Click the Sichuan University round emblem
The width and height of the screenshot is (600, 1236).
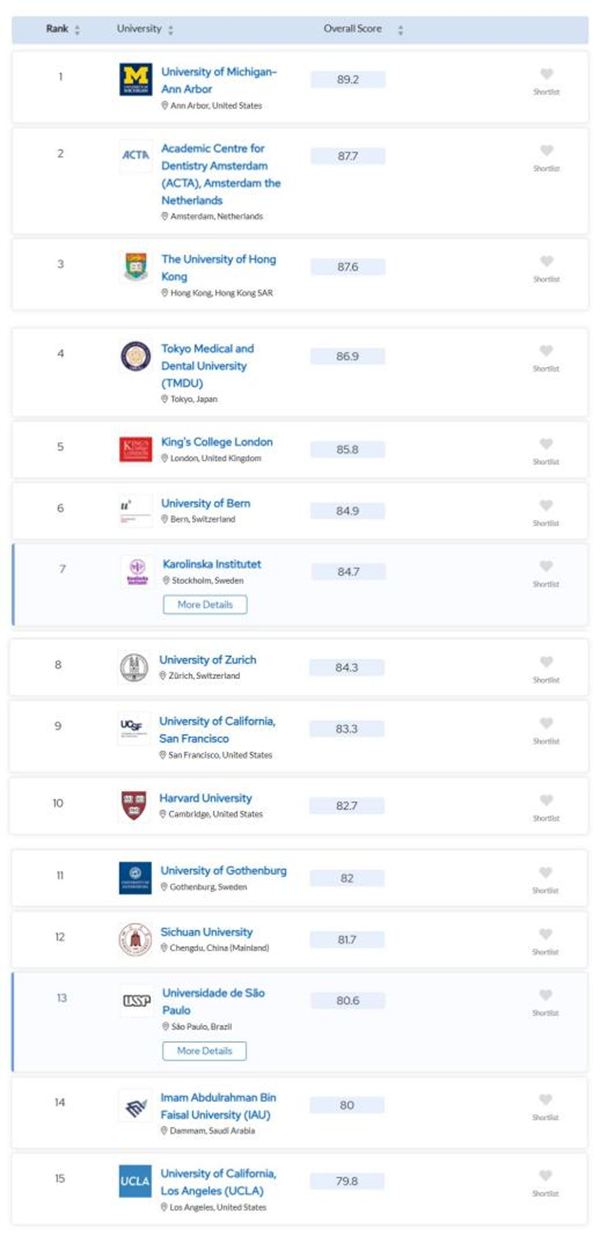click(x=135, y=940)
